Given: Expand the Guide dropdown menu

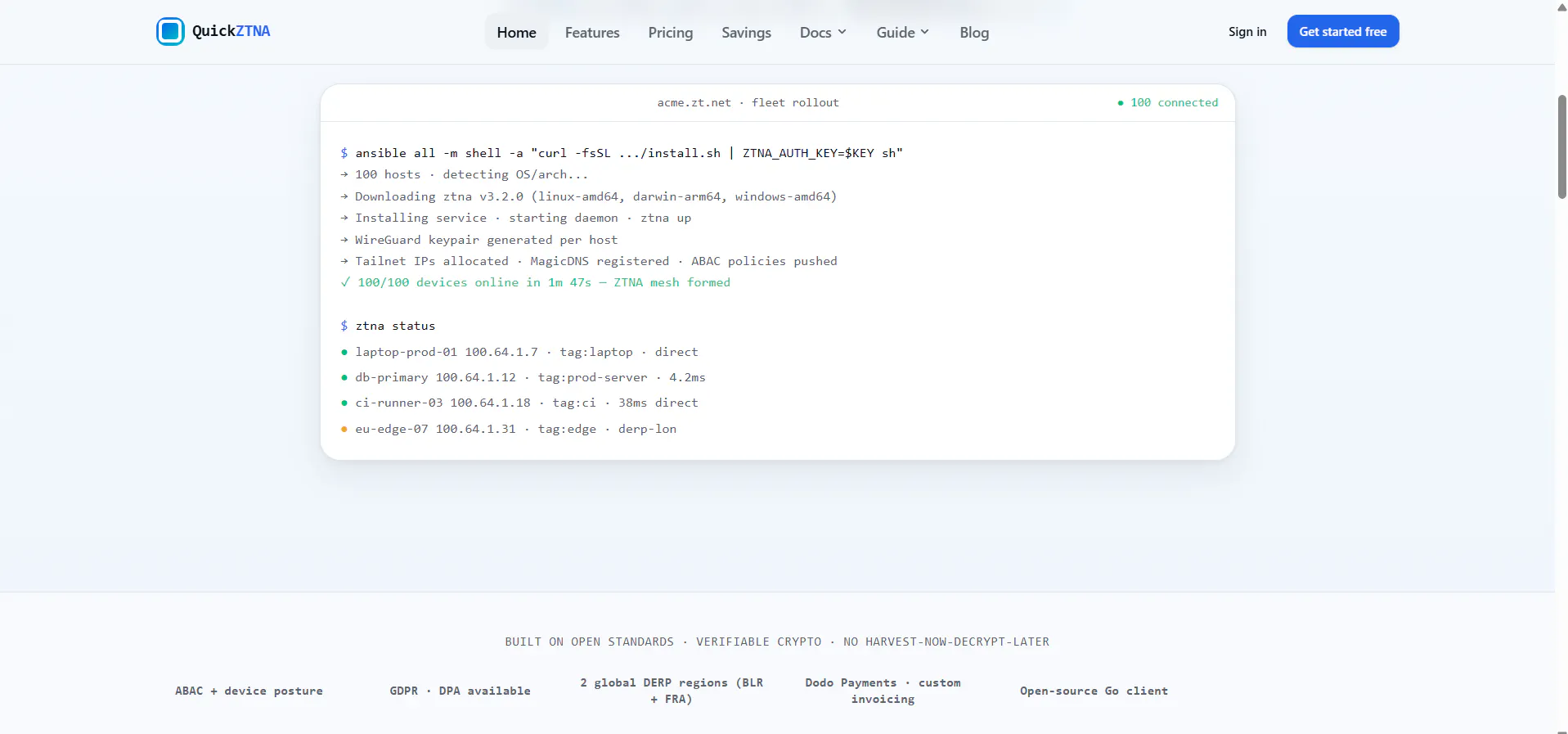Looking at the screenshot, I should 902,32.
